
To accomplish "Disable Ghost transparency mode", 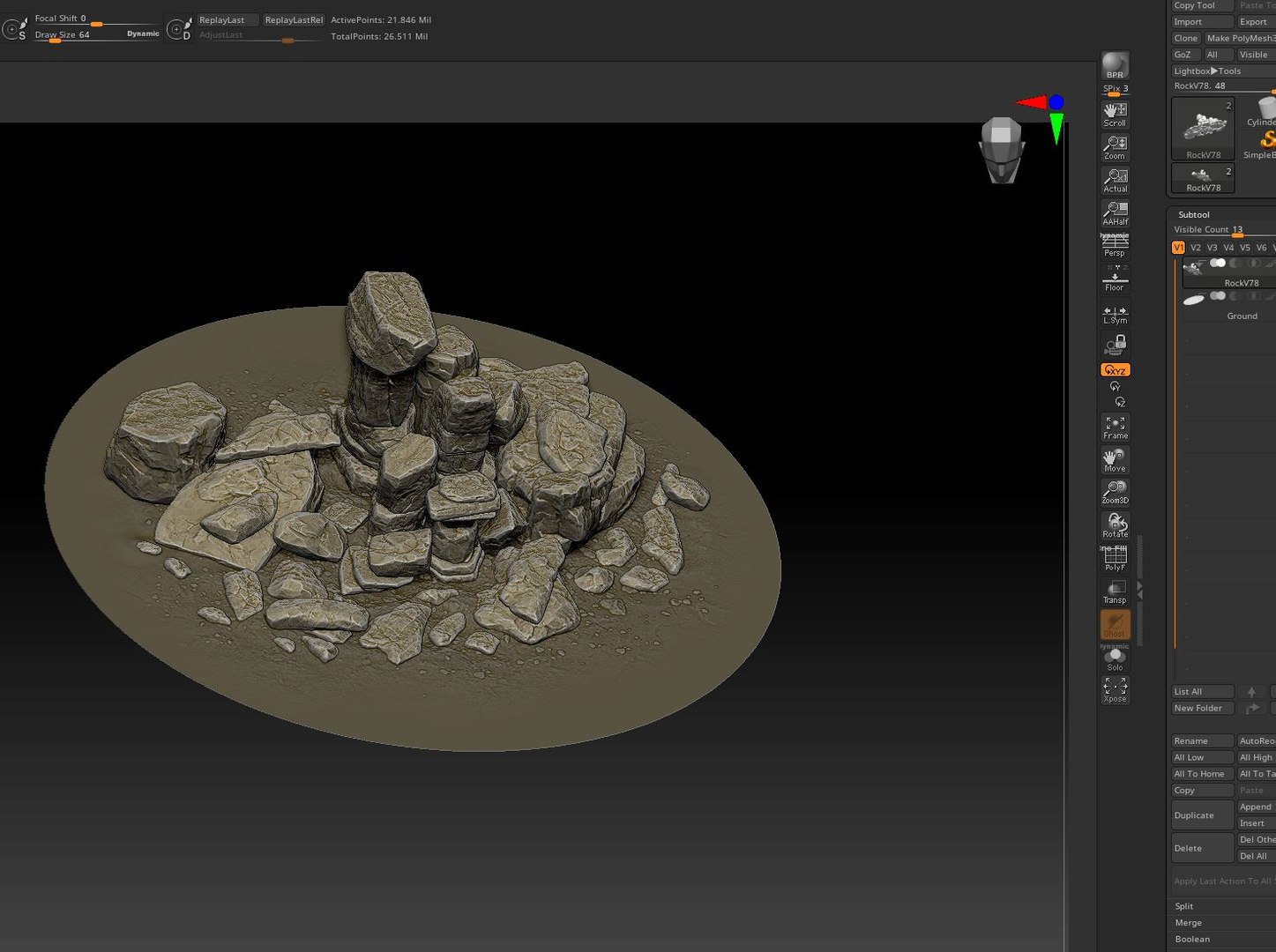I will (x=1115, y=625).
